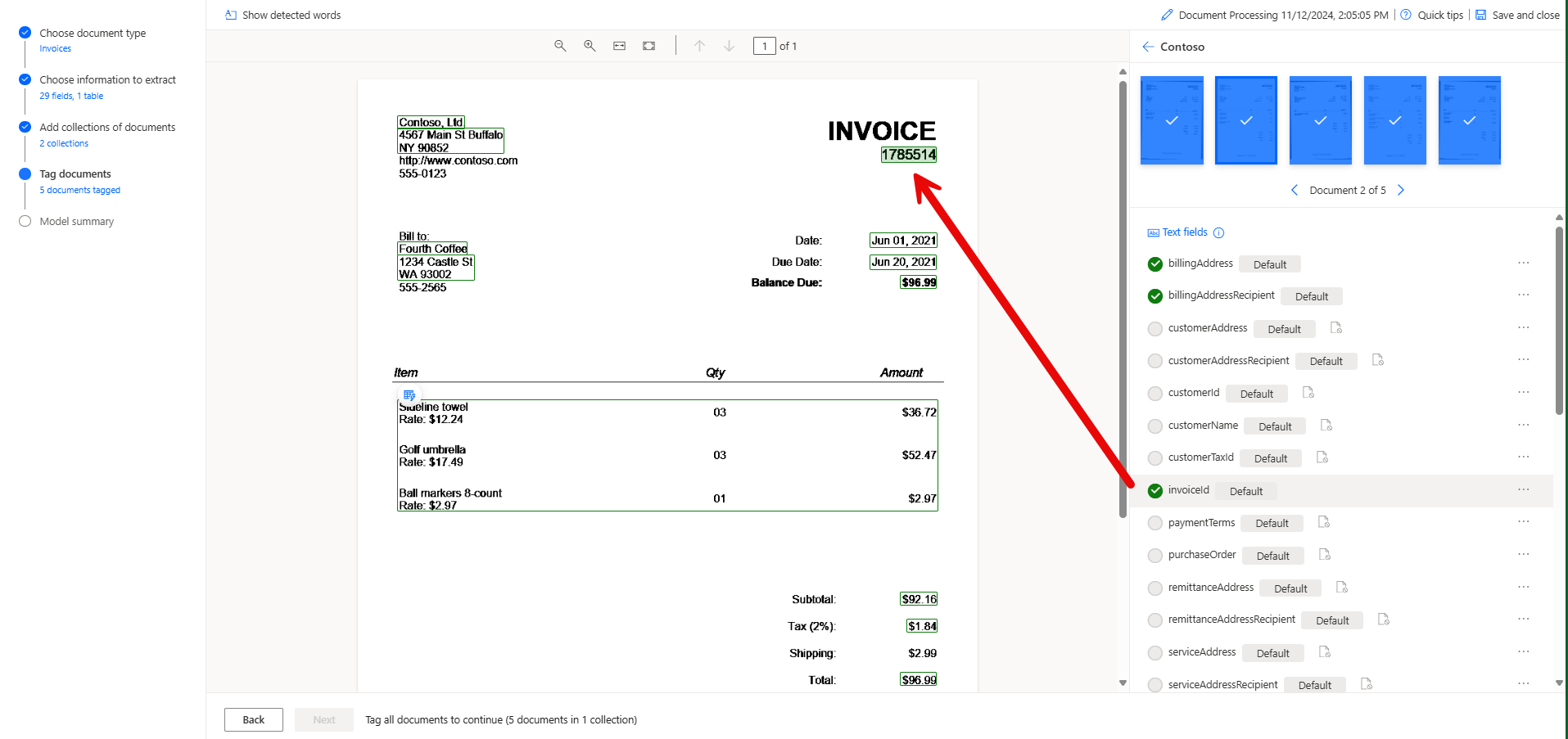Open the Default dropdown for invoiceId
The width and height of the screenshot is (1568, 739).
click(1246, 490)
